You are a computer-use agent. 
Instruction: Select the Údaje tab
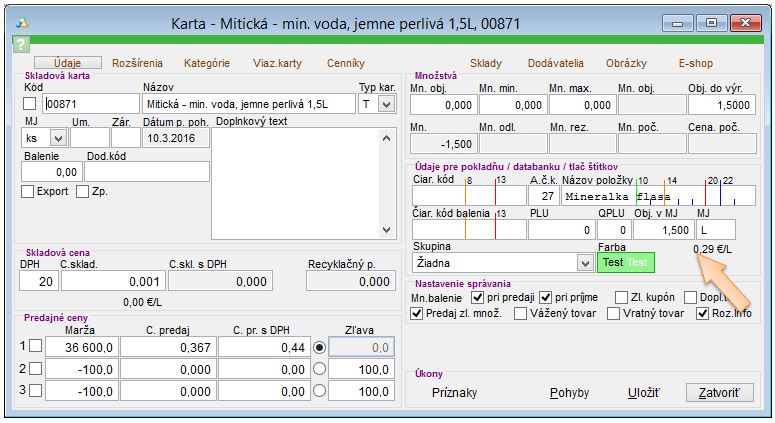coord(68,63)
